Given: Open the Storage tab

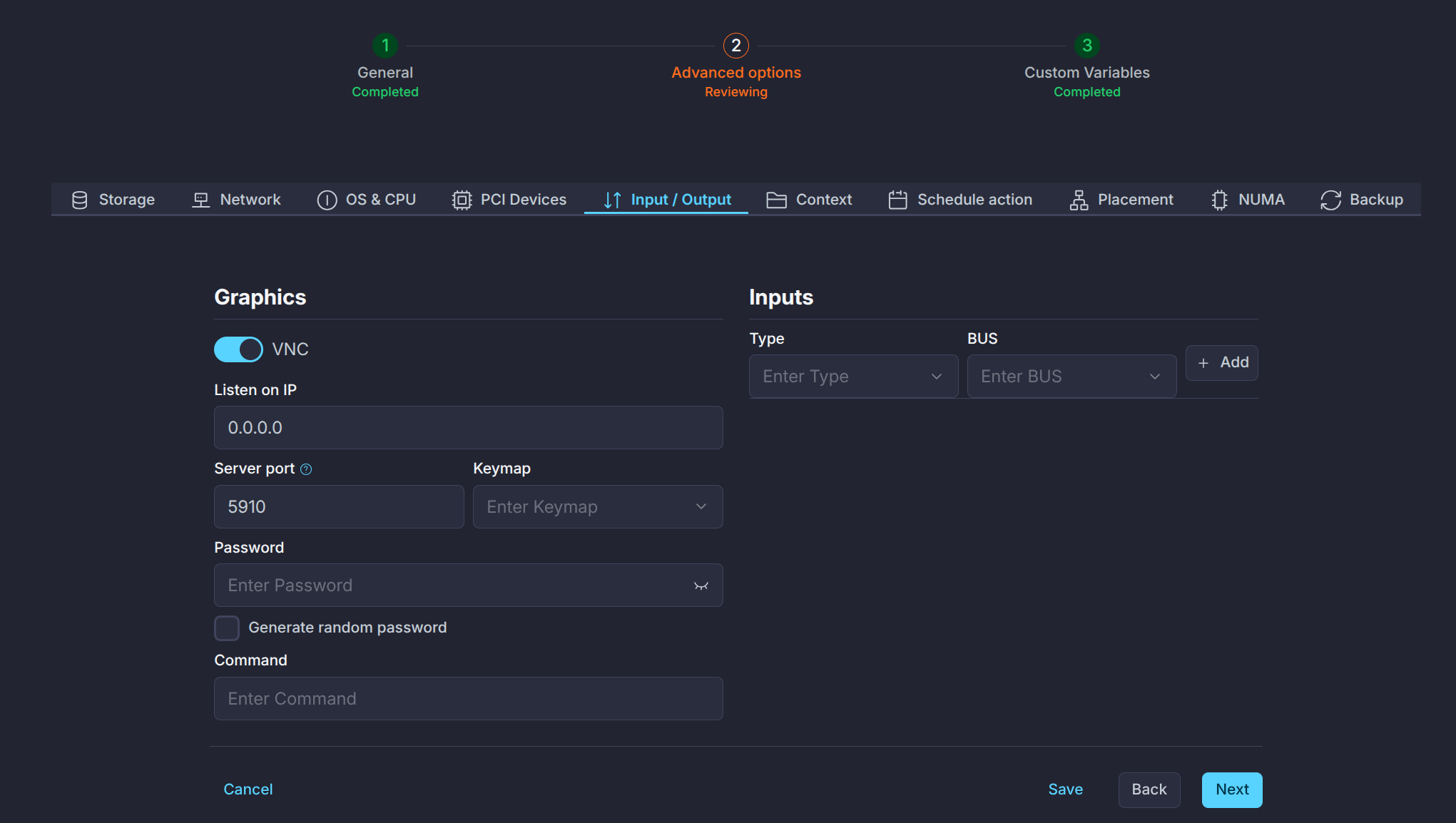Looking at the screenshot, I should (x=113, y=200).
